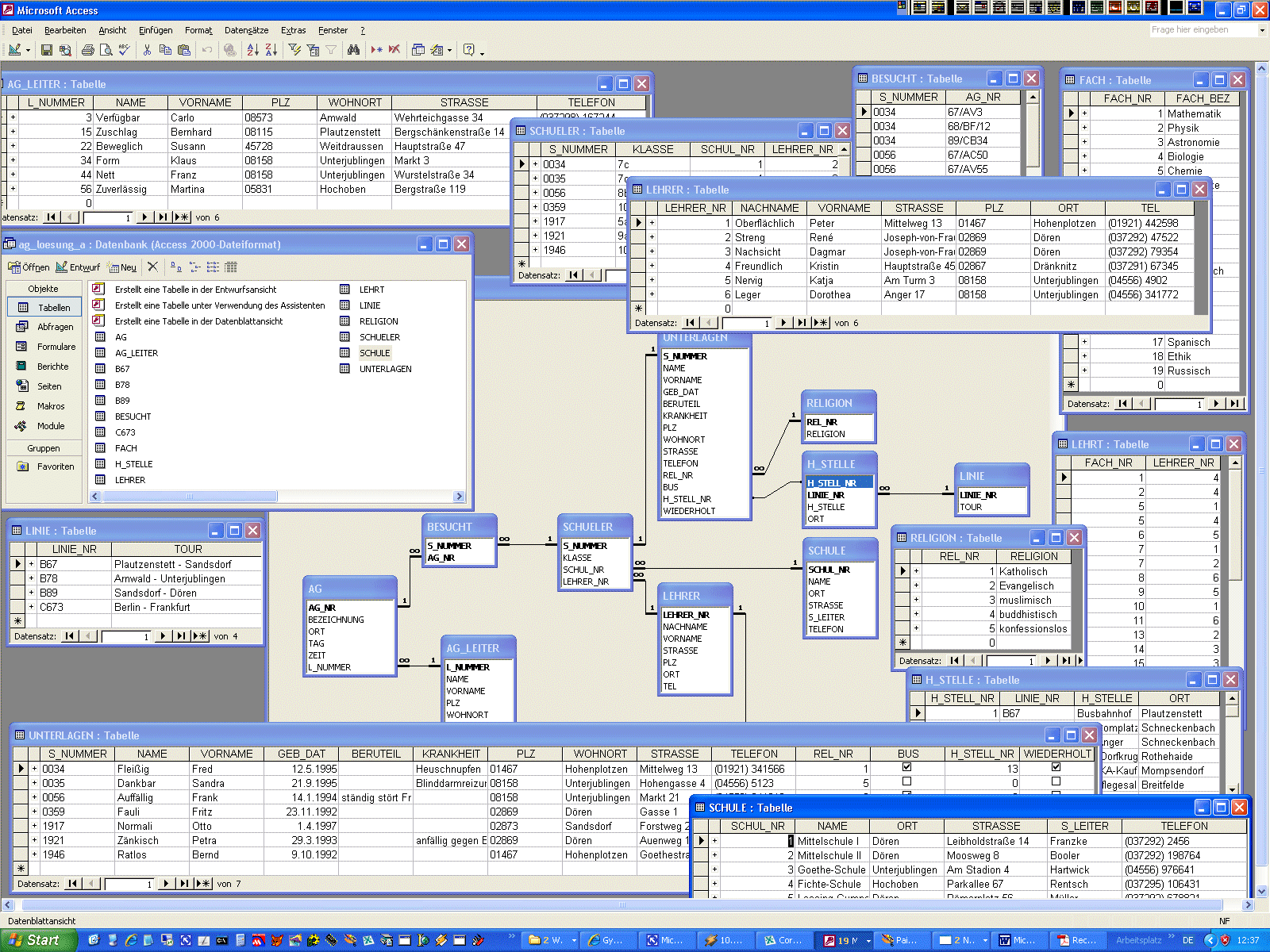Select Abfragen in Objekte sidebar
The width and height of the screenshot is (1270, 952).
[x=45, y=327]
